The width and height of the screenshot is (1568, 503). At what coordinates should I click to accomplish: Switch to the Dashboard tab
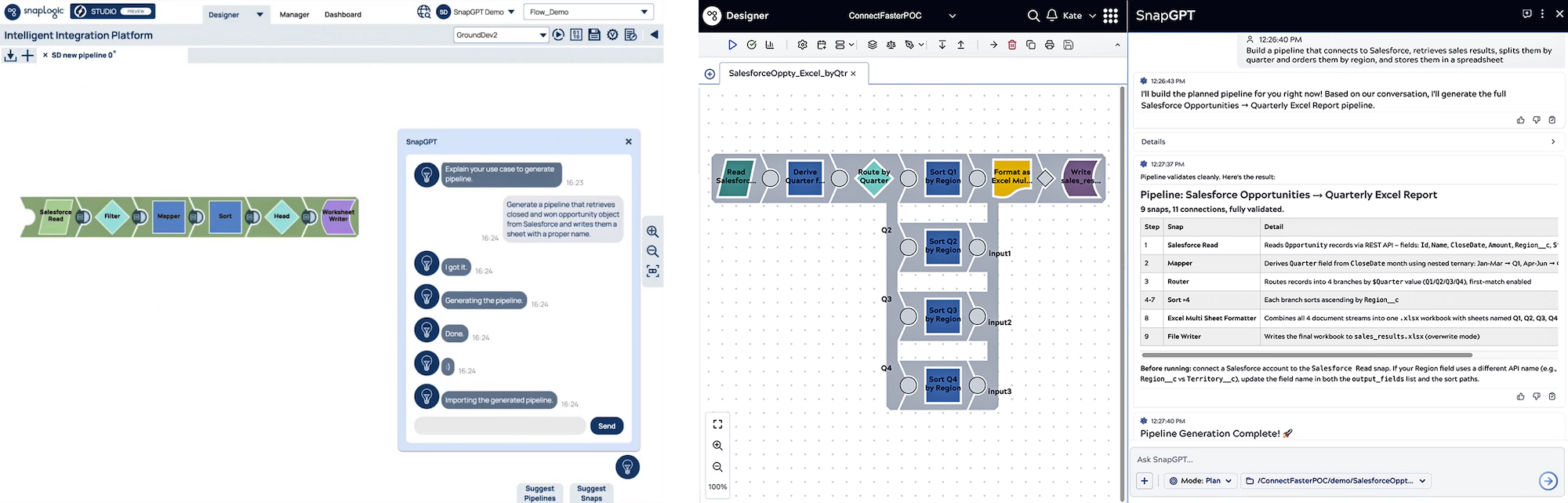(x=343, y=14)
